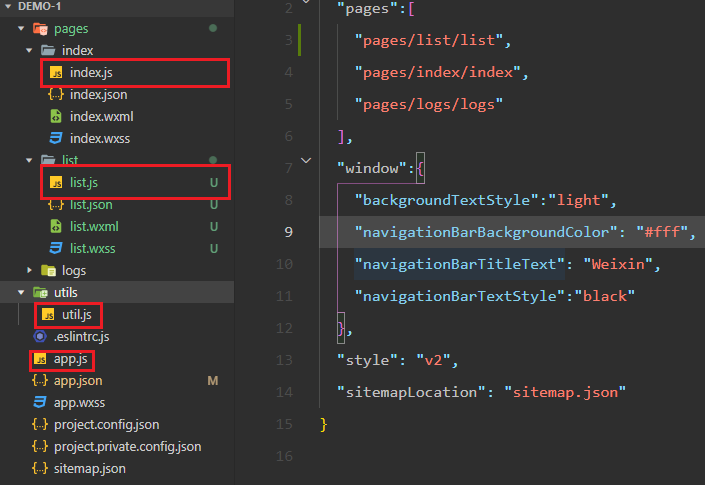This screenshot has height=485, width=705.
Task: Collapse the index folder chevron
Action: pyautogui.click(x=30, y=50)
